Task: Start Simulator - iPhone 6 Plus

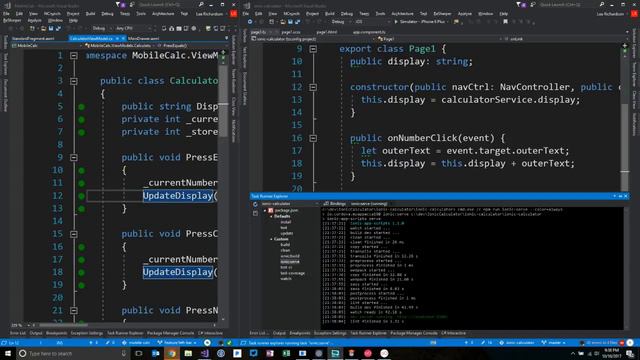Action: (x=420, y=22)
